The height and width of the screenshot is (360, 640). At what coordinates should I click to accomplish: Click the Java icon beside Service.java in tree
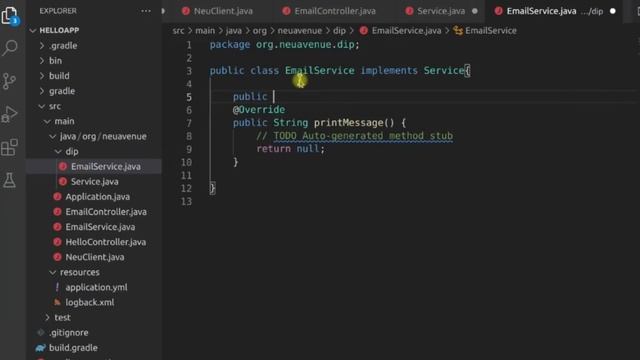pos(63,182)
